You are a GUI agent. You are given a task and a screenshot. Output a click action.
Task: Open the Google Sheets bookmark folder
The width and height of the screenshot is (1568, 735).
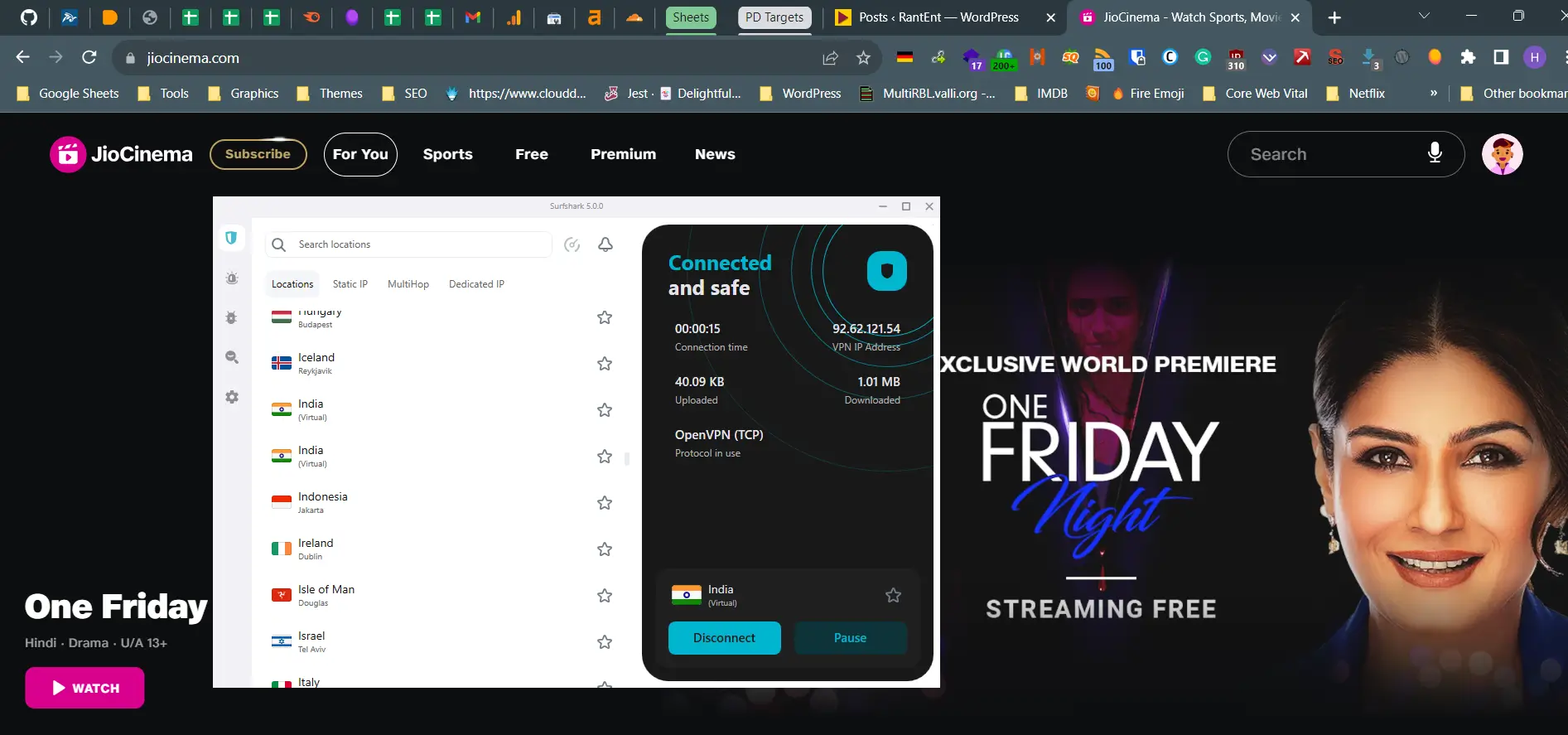pos(68,94)
